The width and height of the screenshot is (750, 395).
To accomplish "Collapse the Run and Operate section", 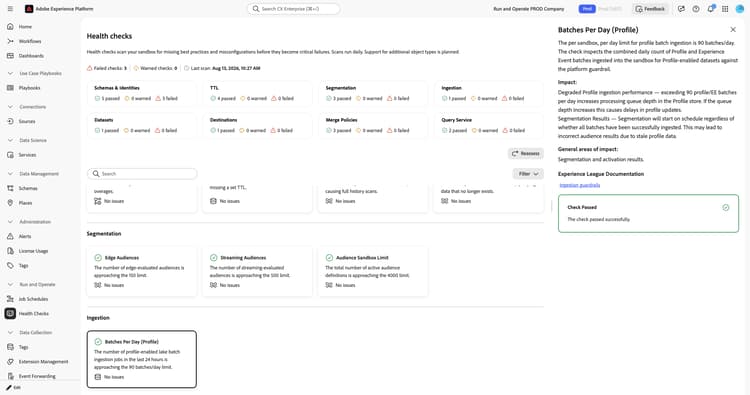I will (10, 285).
